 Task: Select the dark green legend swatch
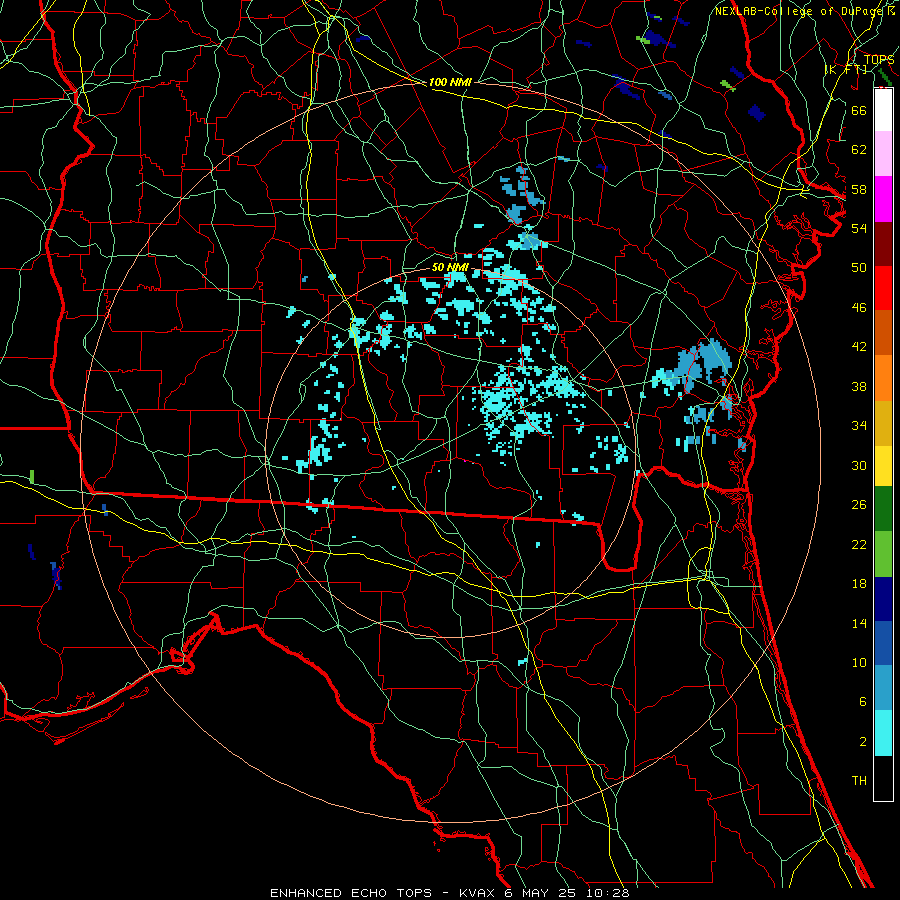(x=883, y=509)
